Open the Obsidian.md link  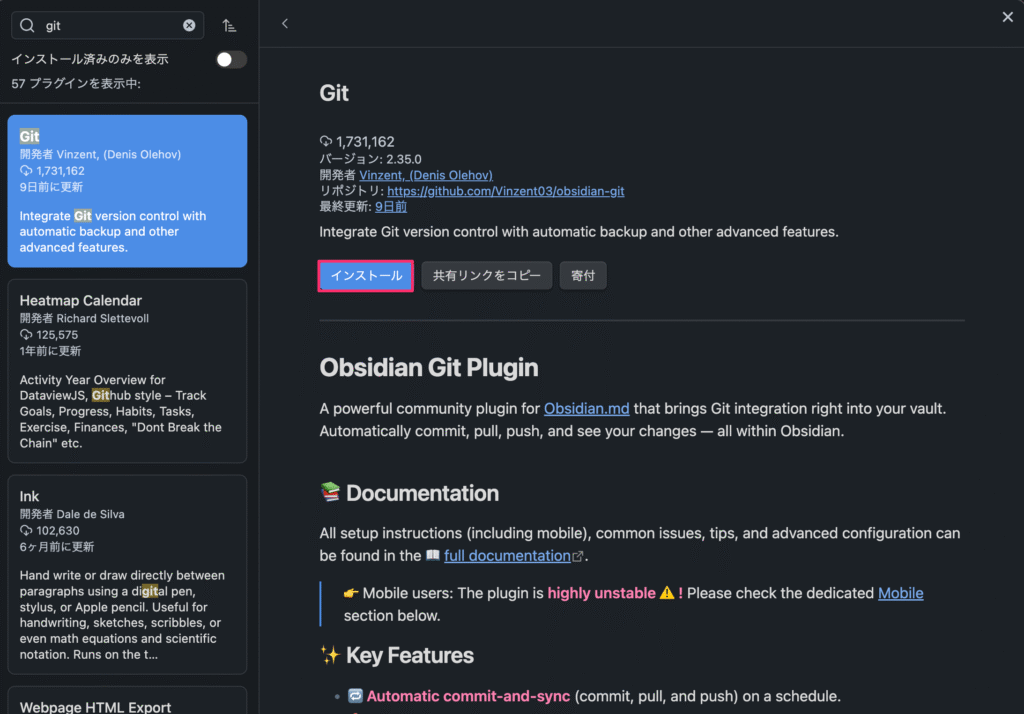tap(586, 408)
